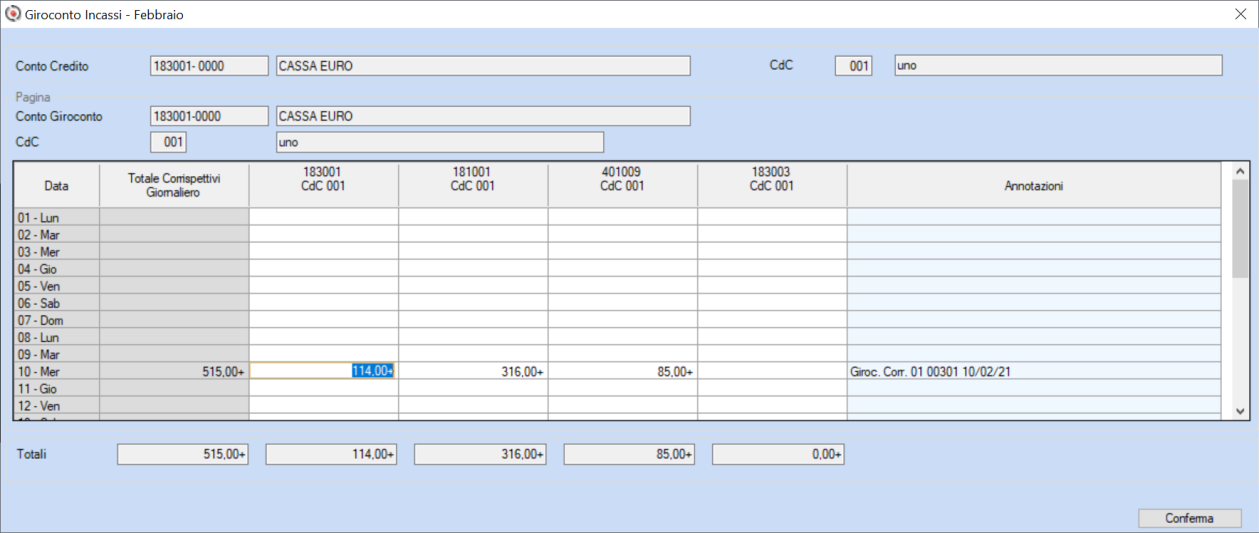This screenshot has width=1259, height=533.
Task: Click the Conferma button
Action: pos(1189,518)
